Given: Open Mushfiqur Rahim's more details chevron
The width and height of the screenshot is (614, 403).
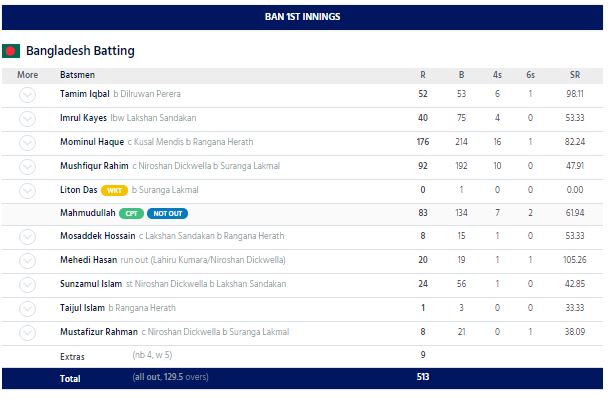Looking at the screenshot, I should tap(27, 166).
